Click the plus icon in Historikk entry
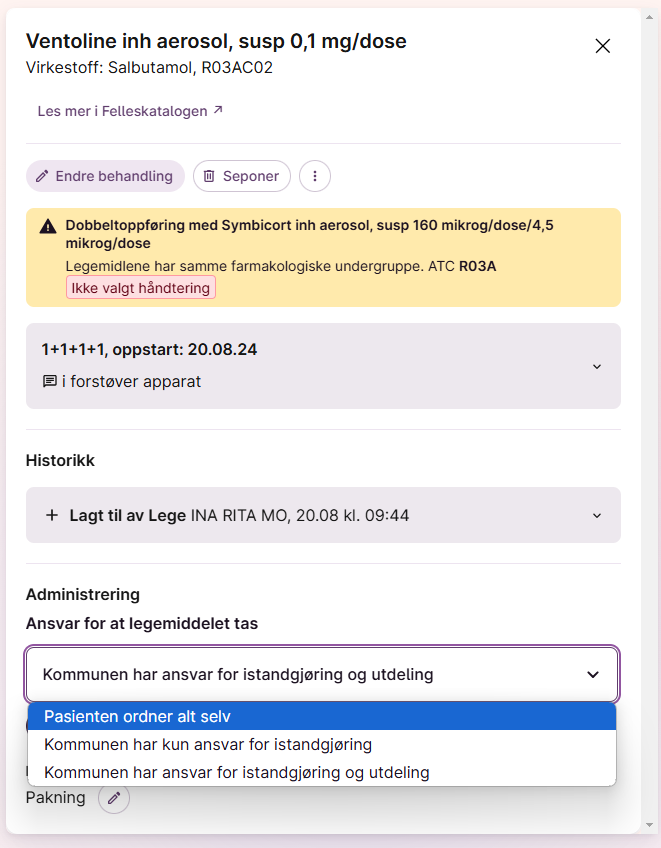This screenshot has height=848, width=661. pyautogui.click(x=52, y=515)
